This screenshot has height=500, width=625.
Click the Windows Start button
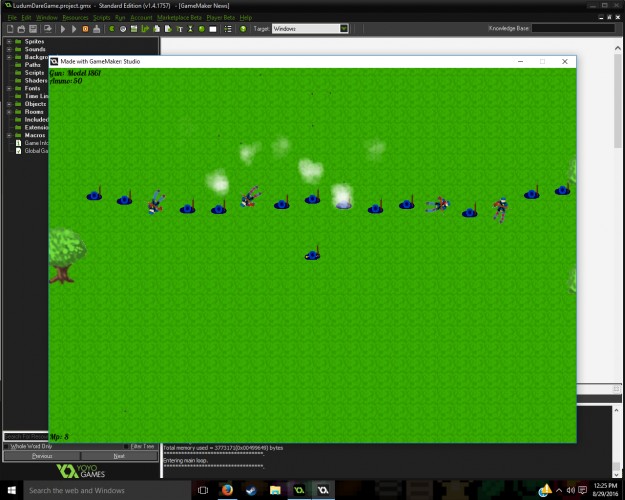tap(11, 490)
